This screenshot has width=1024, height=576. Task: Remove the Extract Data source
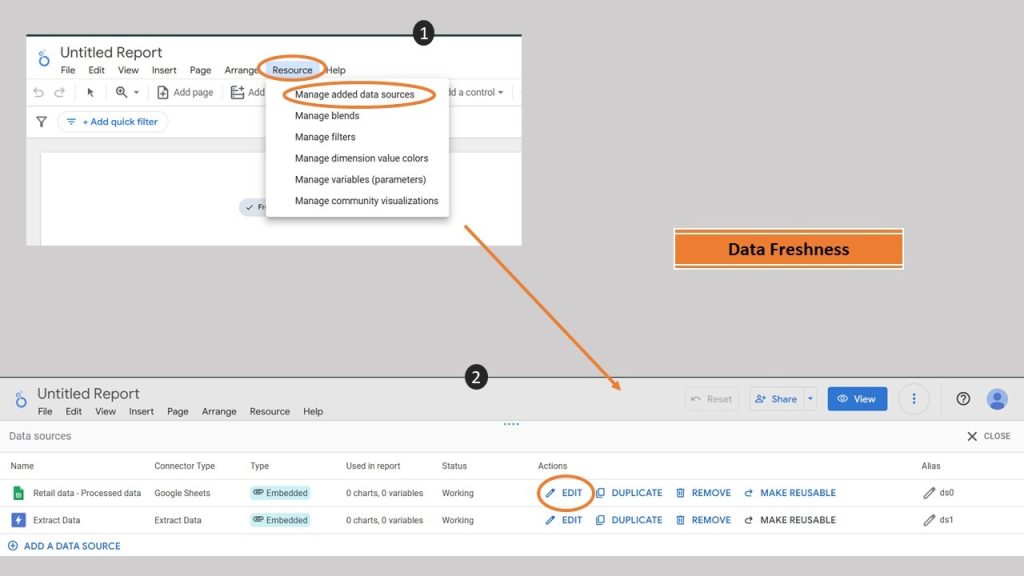coord(703,520)
